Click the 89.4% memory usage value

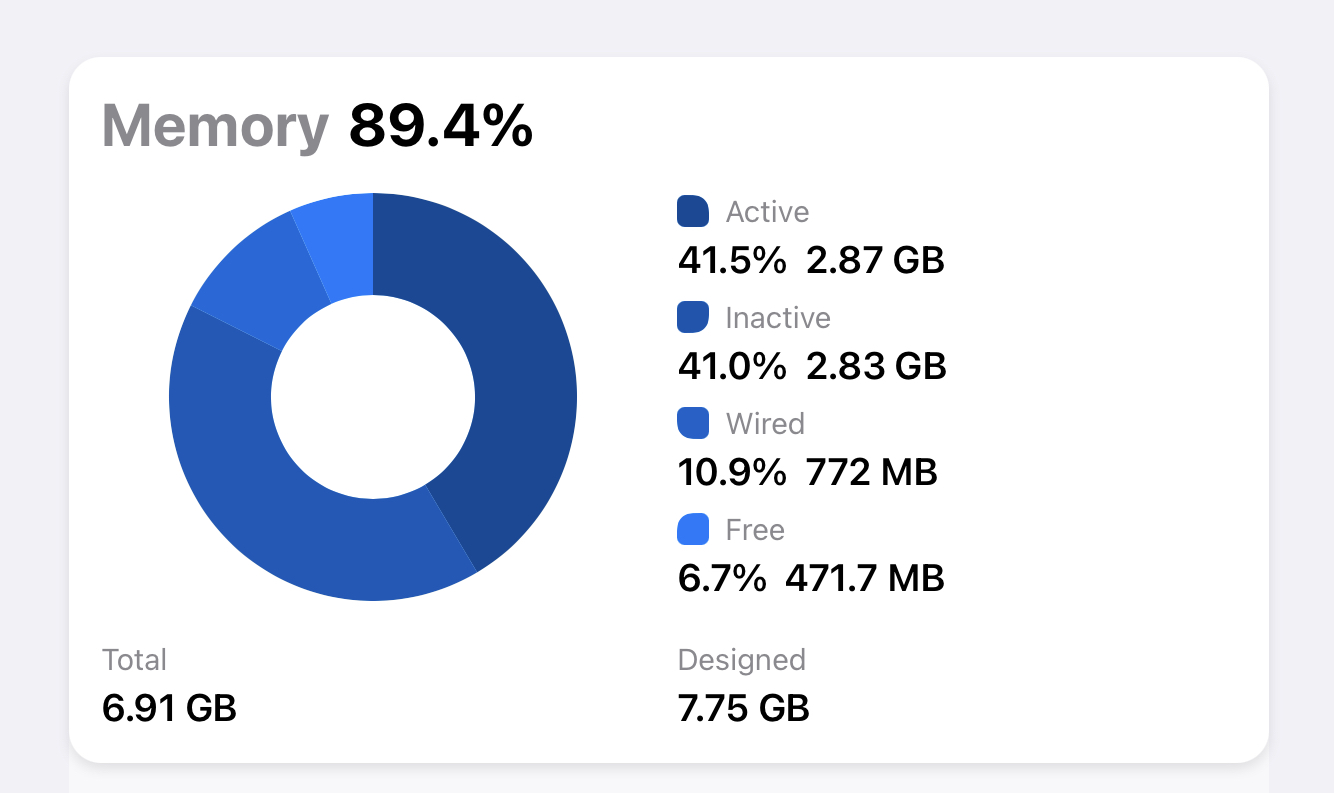click(440, 127)
